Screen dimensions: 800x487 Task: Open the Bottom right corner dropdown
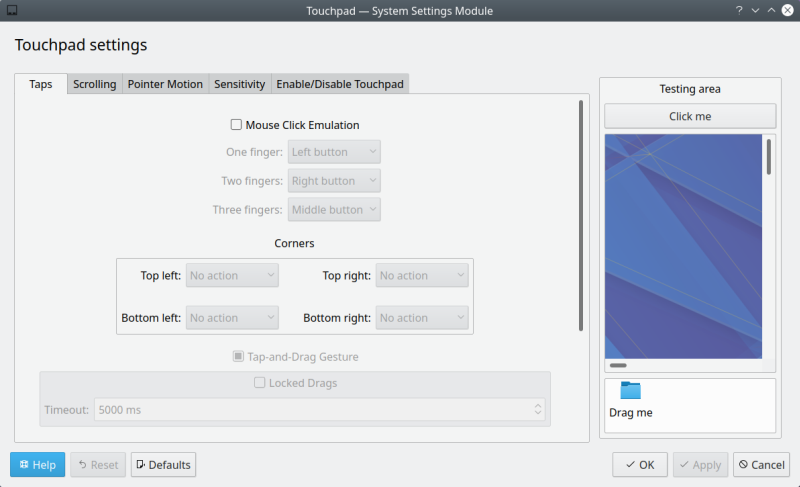pos(421,318)
